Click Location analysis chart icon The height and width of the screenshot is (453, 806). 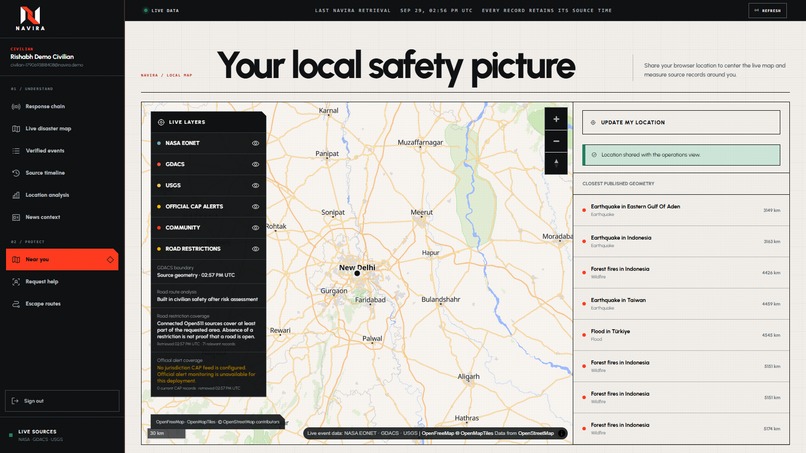[x=16, y=195]
